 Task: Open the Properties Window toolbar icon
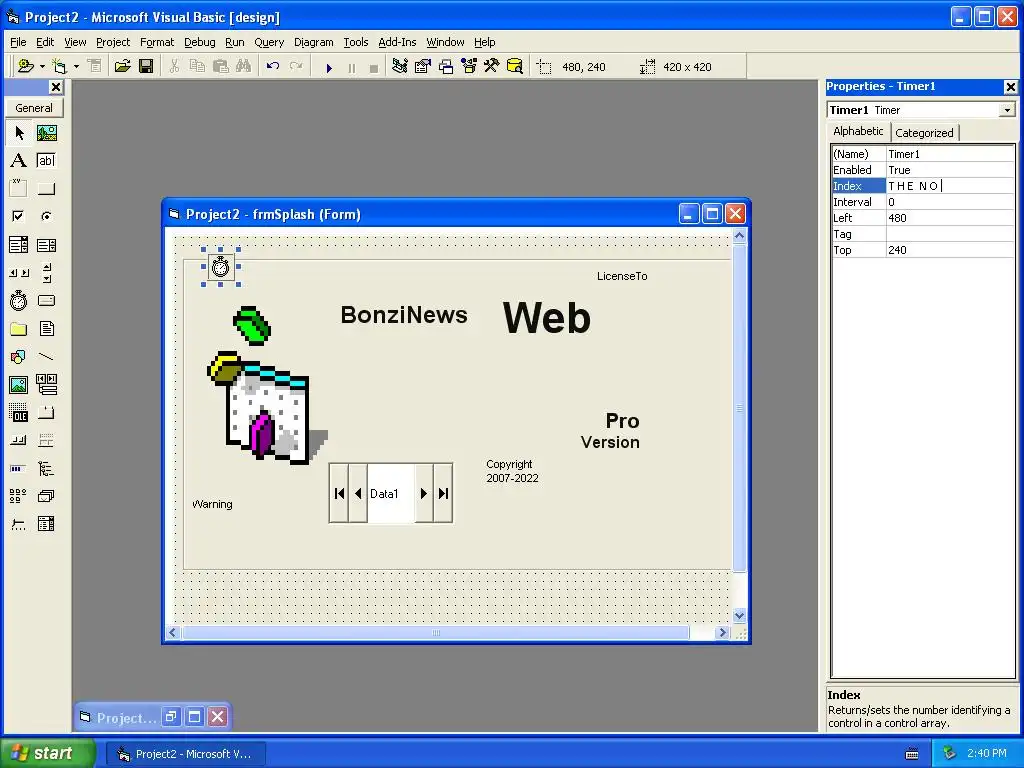tap(423, 67)
